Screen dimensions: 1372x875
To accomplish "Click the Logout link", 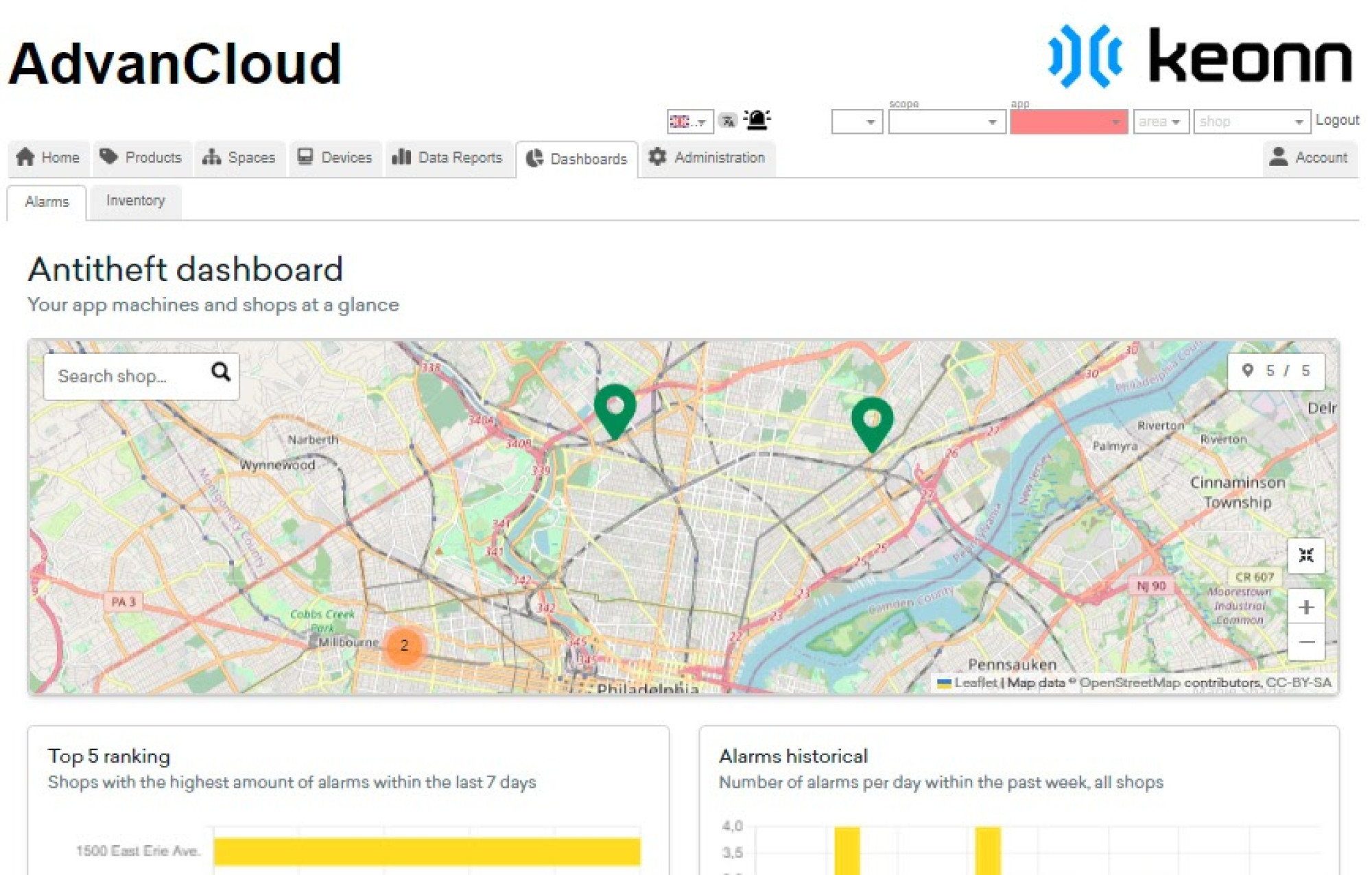I will (1336, 120).
